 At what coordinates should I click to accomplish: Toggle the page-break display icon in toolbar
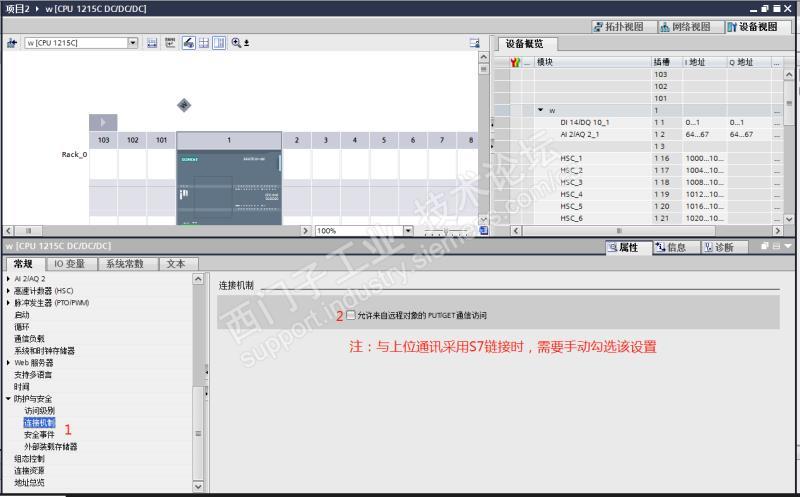point(188,43)
